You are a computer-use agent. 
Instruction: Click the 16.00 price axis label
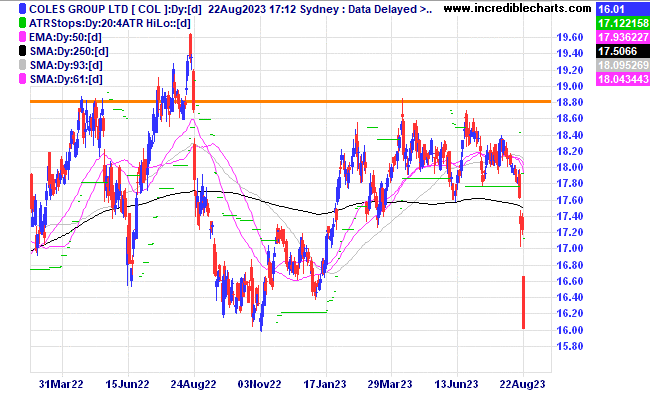pos(570,330)
